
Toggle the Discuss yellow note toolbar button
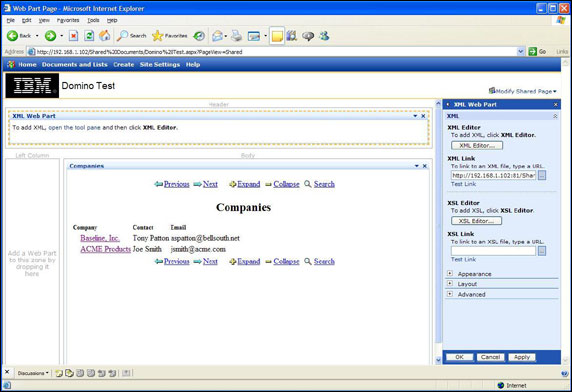pos(277,36)
